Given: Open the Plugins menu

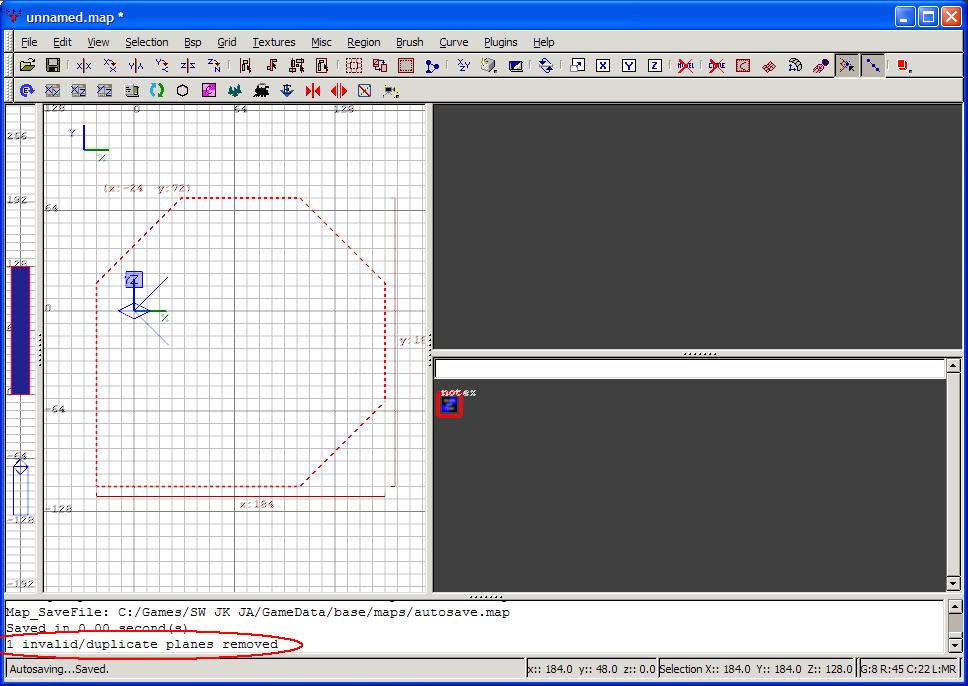Looking at the screenshot, I should [x=501, y=42].
